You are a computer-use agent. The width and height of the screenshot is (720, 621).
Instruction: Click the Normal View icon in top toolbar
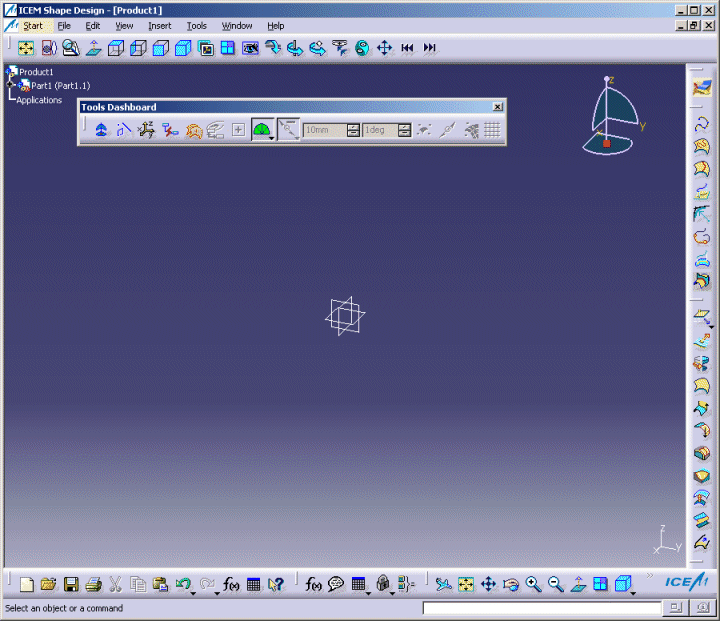[x=94, y=48]
